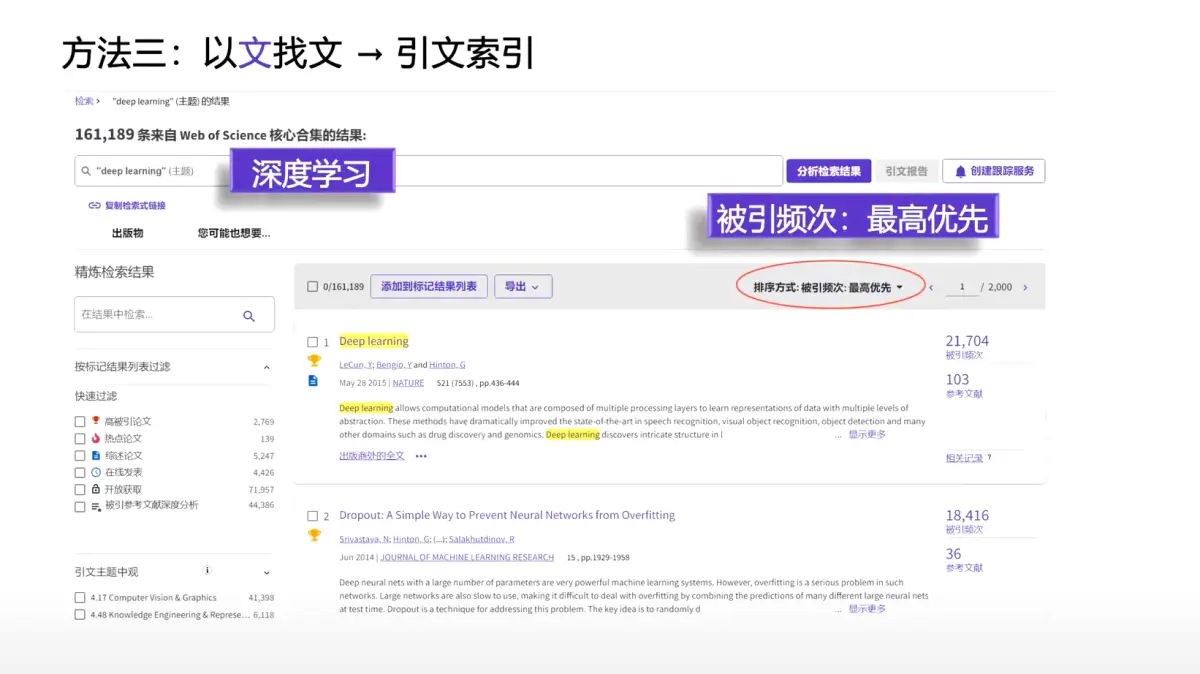This screenshot has height=674, width=1200.
Task: Click the clock icon for 在线发表
Action: tap(96, 472)
